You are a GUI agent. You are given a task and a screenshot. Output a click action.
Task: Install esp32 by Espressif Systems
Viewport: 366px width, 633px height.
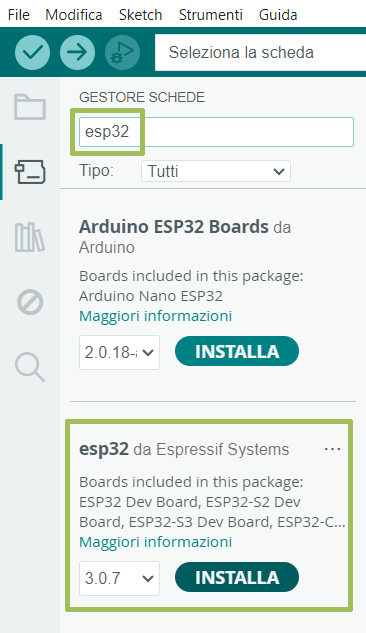tap(237, 577)
